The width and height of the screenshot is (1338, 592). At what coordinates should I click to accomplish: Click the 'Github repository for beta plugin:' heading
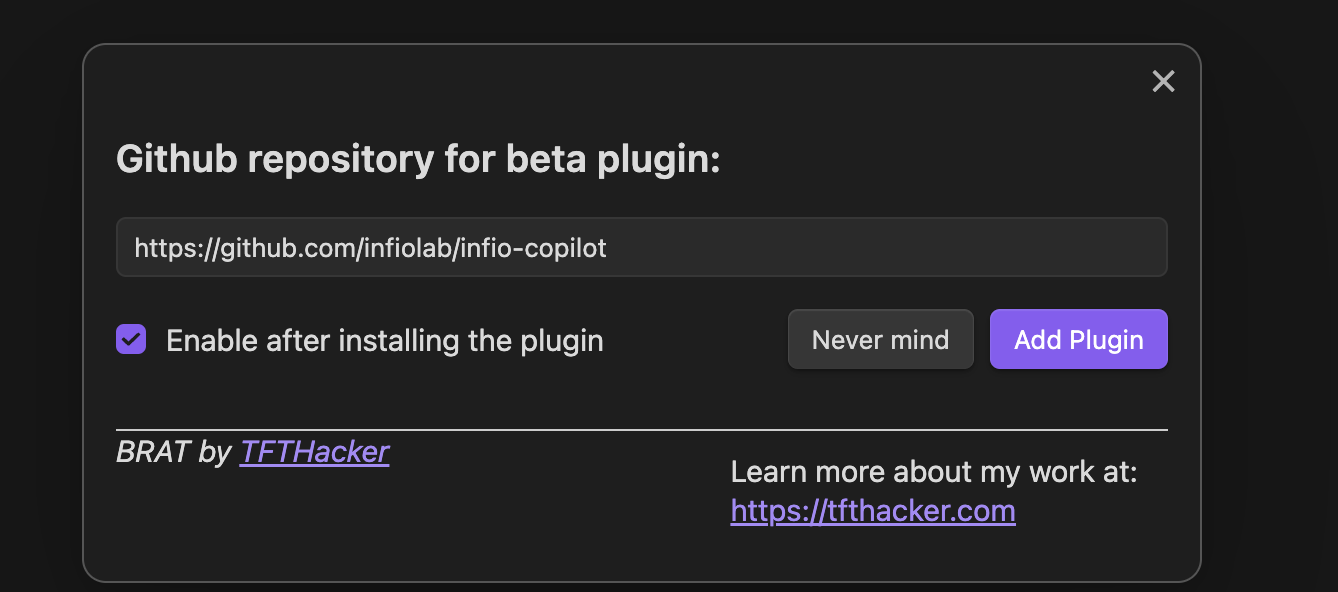[418, 160]
